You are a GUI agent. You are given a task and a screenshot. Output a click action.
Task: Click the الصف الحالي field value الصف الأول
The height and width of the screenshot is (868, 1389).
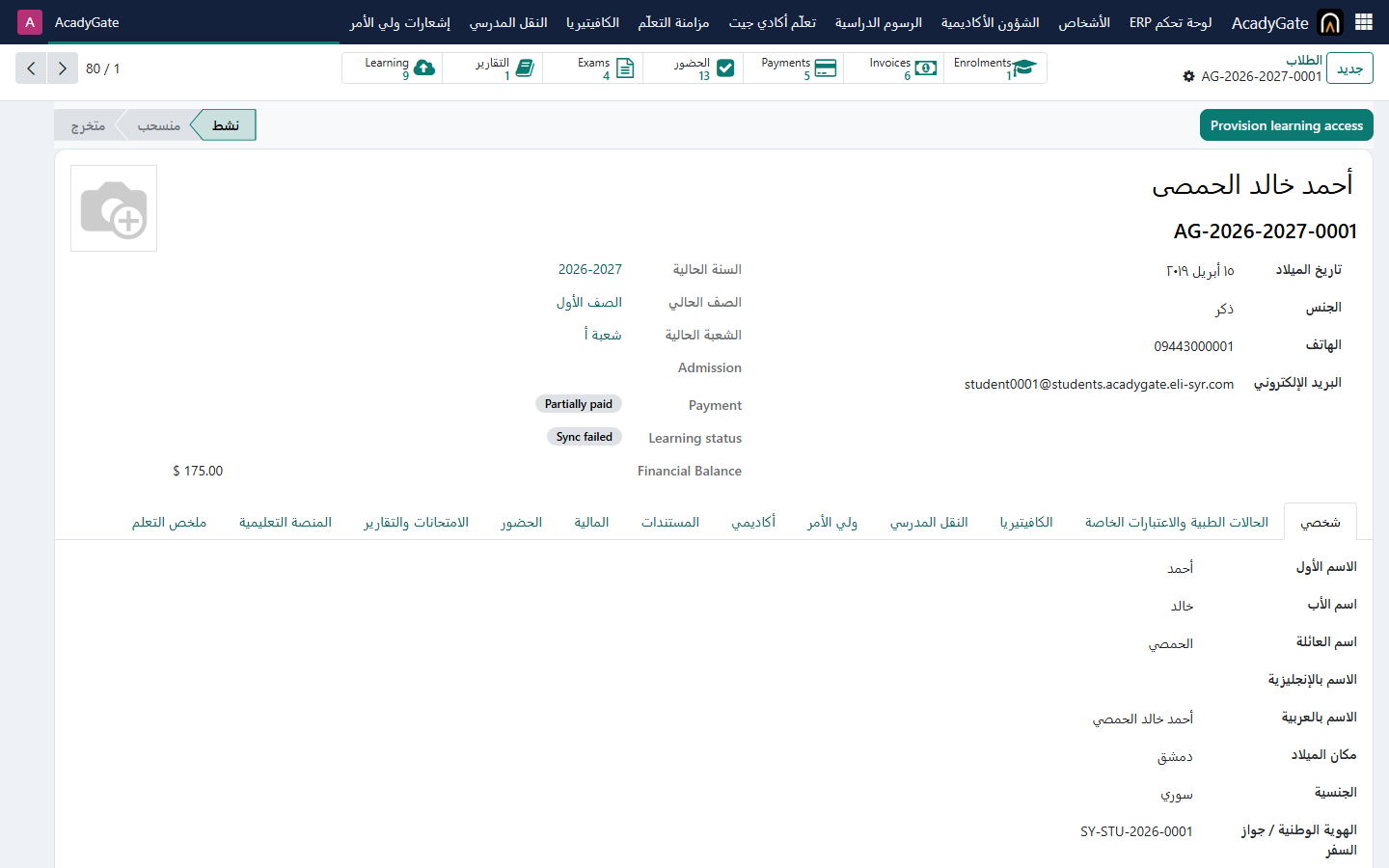588,302
